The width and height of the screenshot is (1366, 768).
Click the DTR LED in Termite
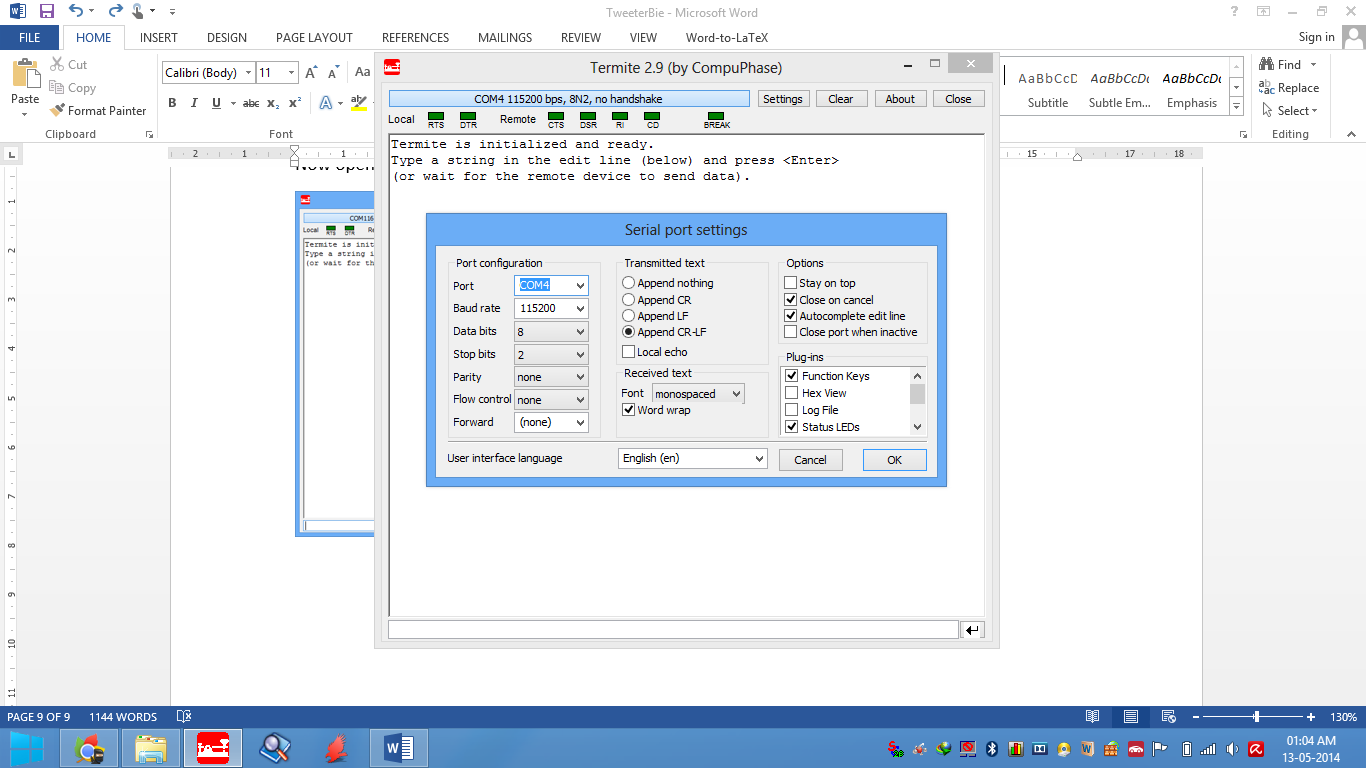pos(468,116)
